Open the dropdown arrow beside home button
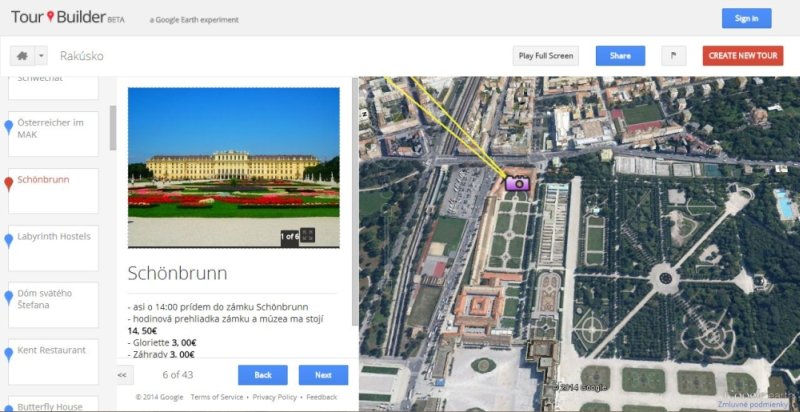 coord(41,56)
